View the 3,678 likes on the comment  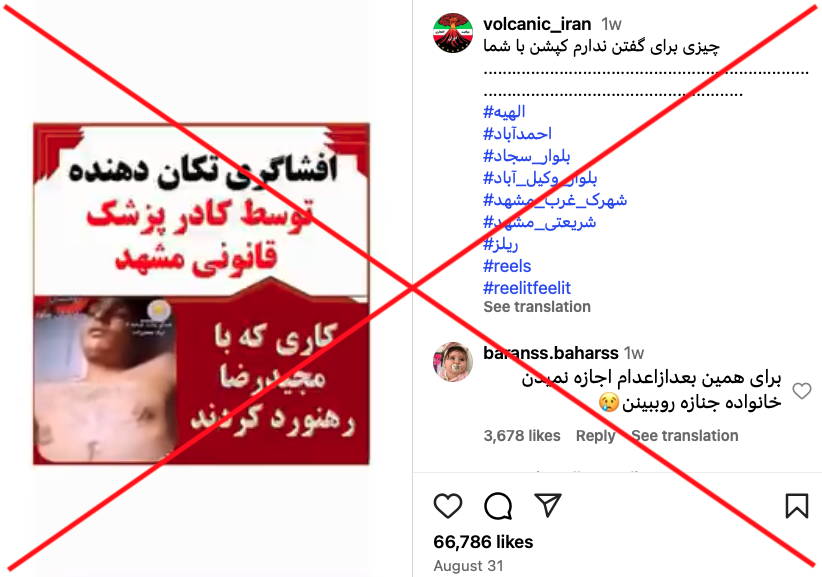(x=522, y=436)
